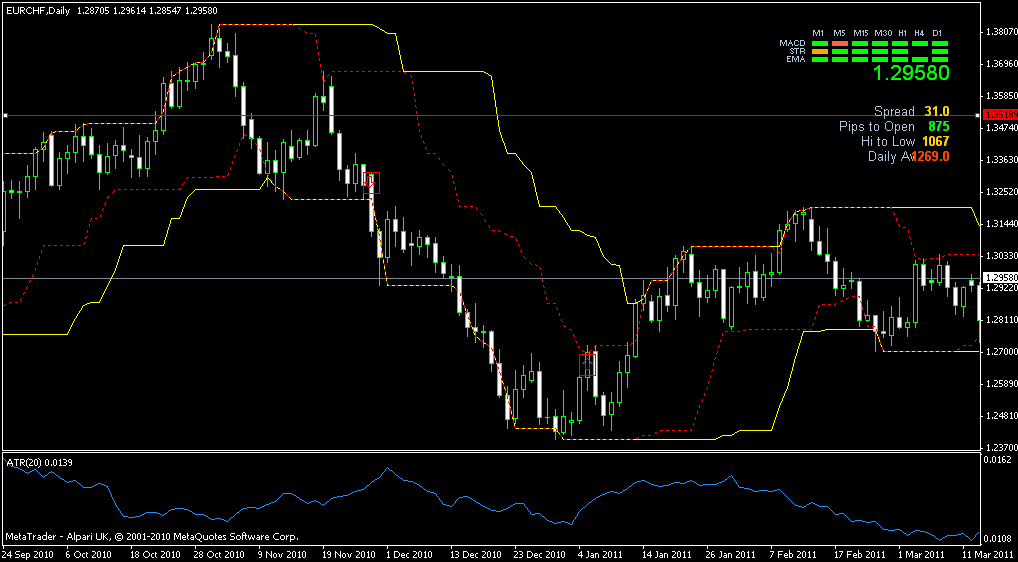Click the green EMA M15 signal bar
The width and height of the screenshot is (1018, 562).
point(860,60)
